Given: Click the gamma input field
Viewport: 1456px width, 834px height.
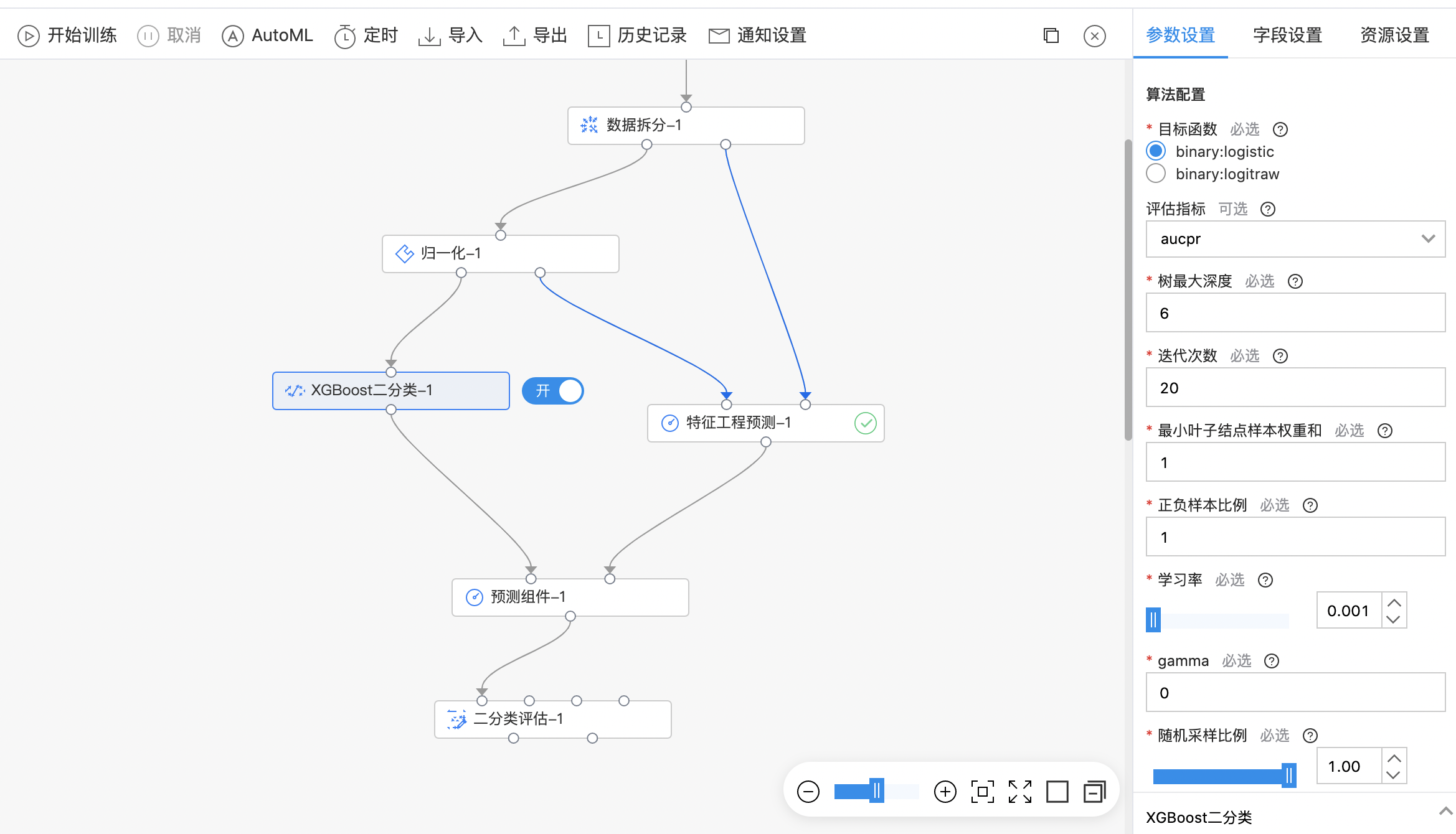Looking at the screenshot, I should [1295, 693].
